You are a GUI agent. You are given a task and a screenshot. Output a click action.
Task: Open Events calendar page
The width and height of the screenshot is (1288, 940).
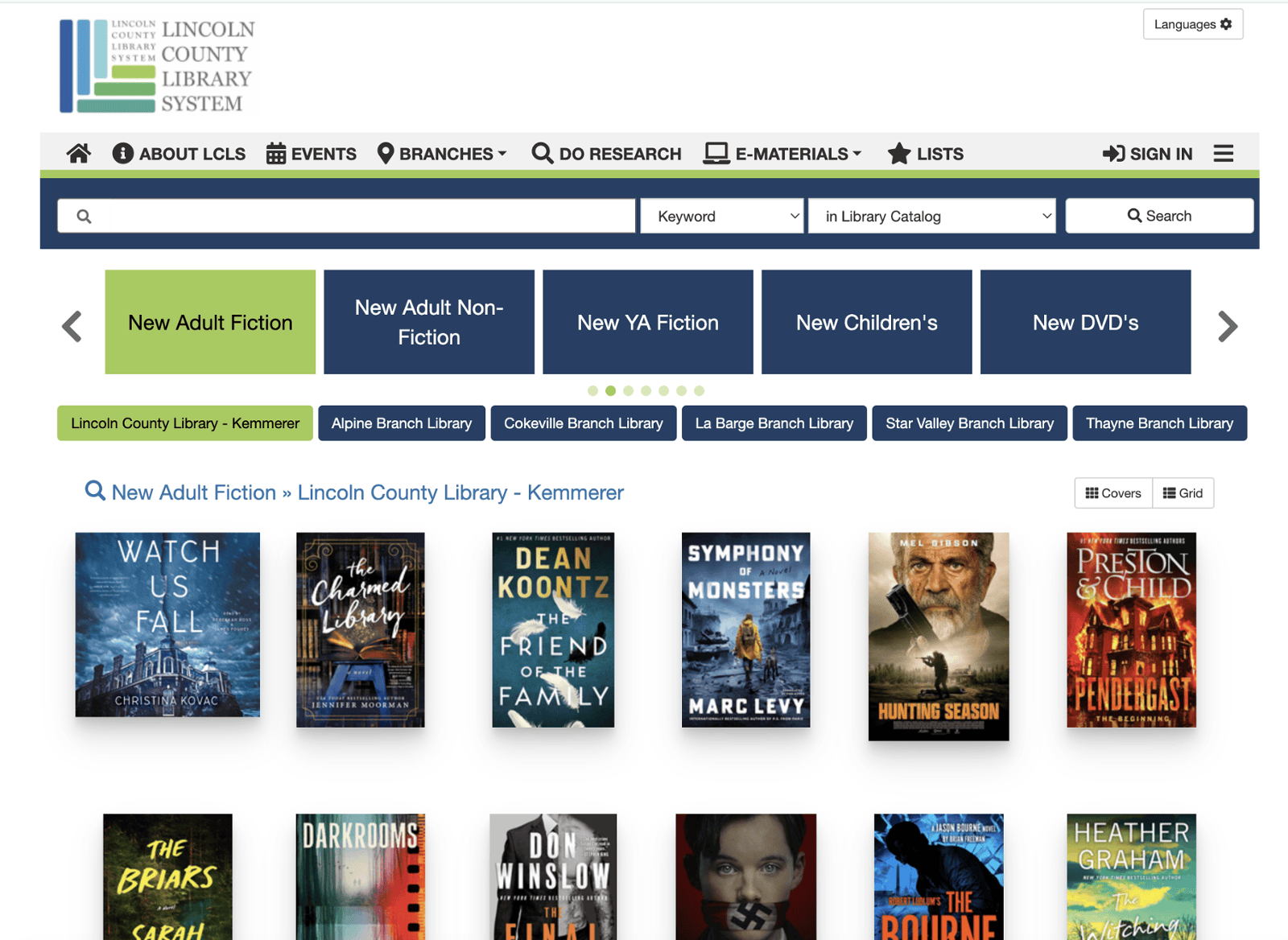[312, 153]
